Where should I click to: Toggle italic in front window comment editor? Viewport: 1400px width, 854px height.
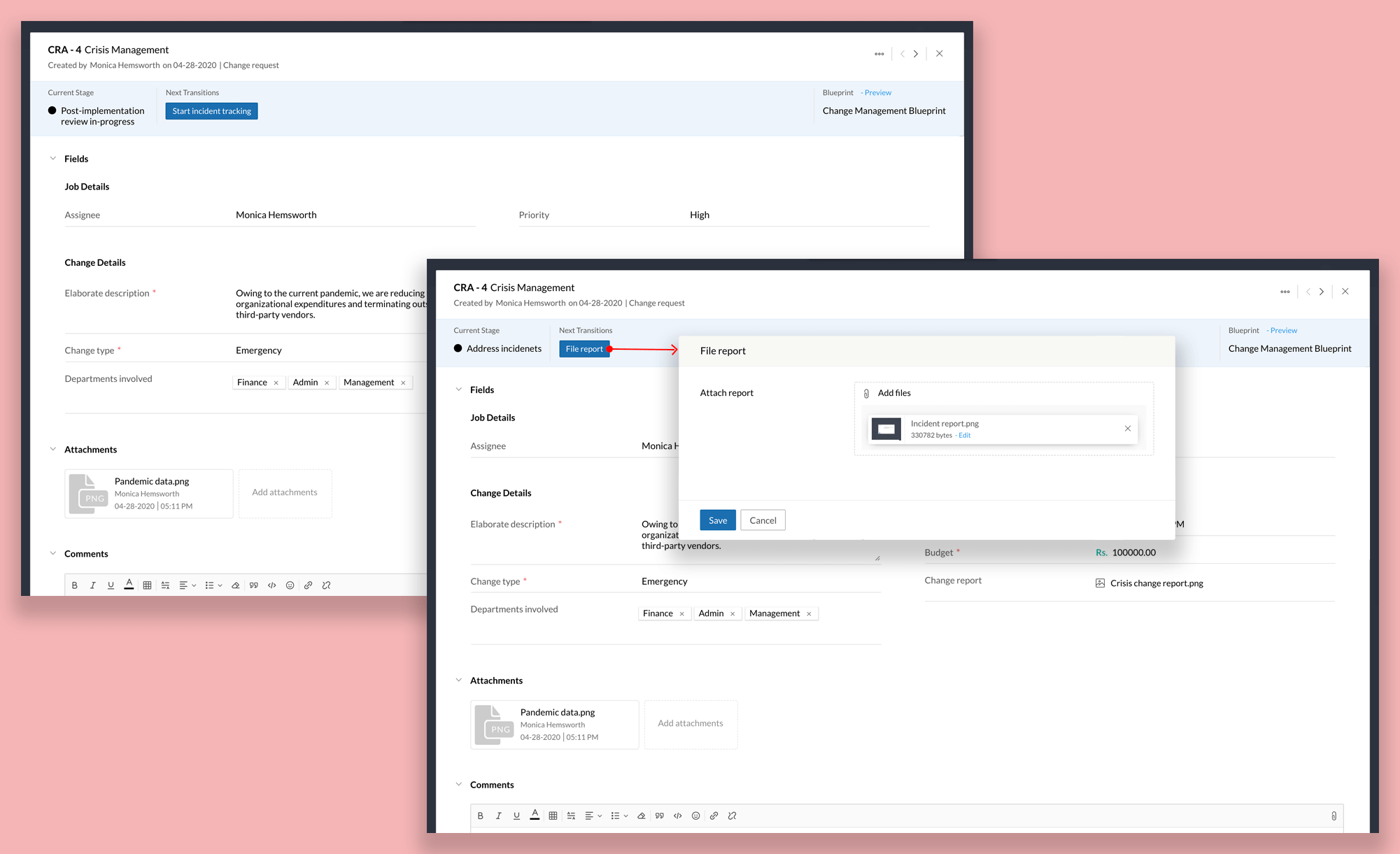pos(498,816)
